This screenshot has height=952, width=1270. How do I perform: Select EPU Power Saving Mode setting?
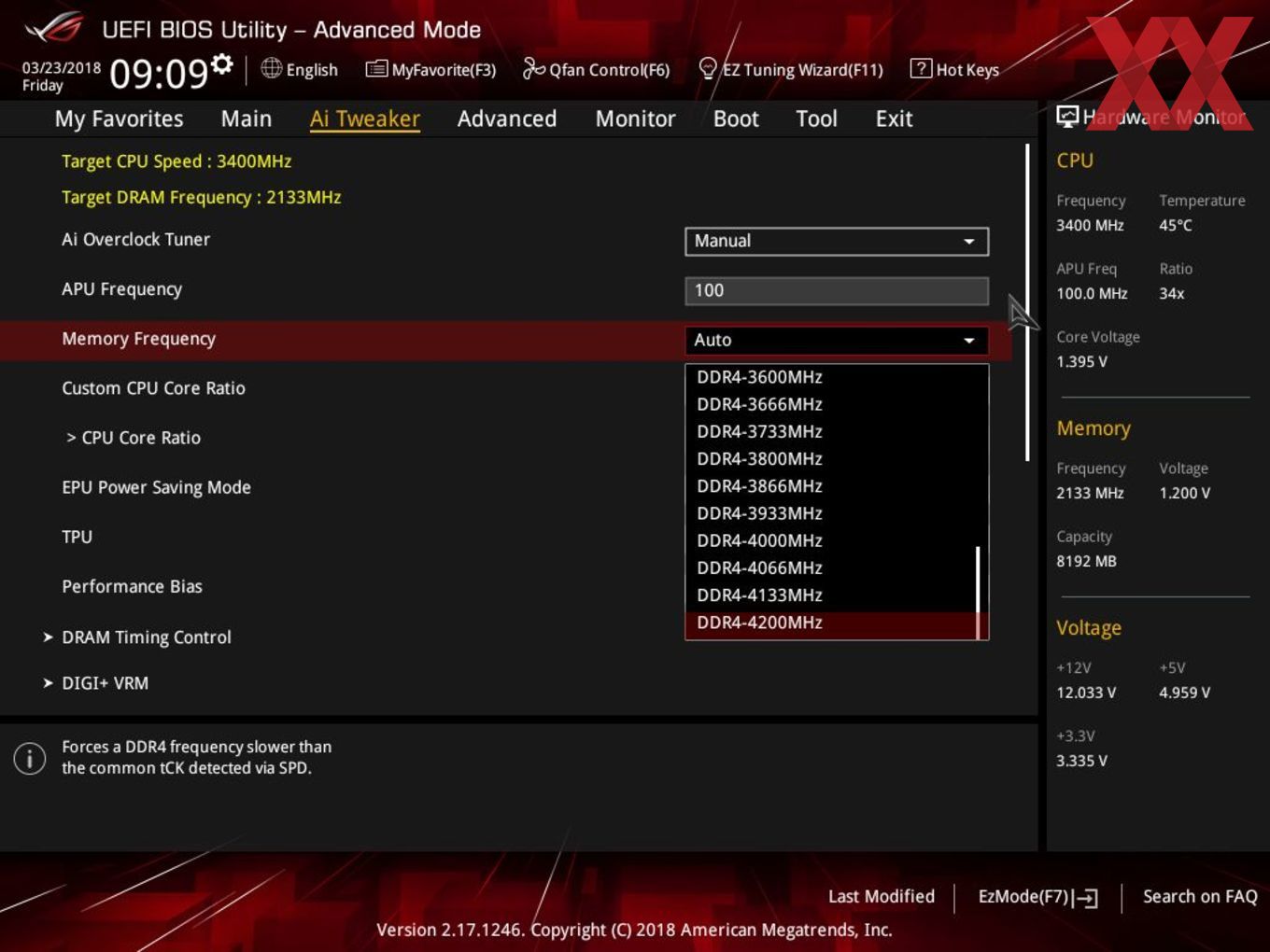pos(156,487)
